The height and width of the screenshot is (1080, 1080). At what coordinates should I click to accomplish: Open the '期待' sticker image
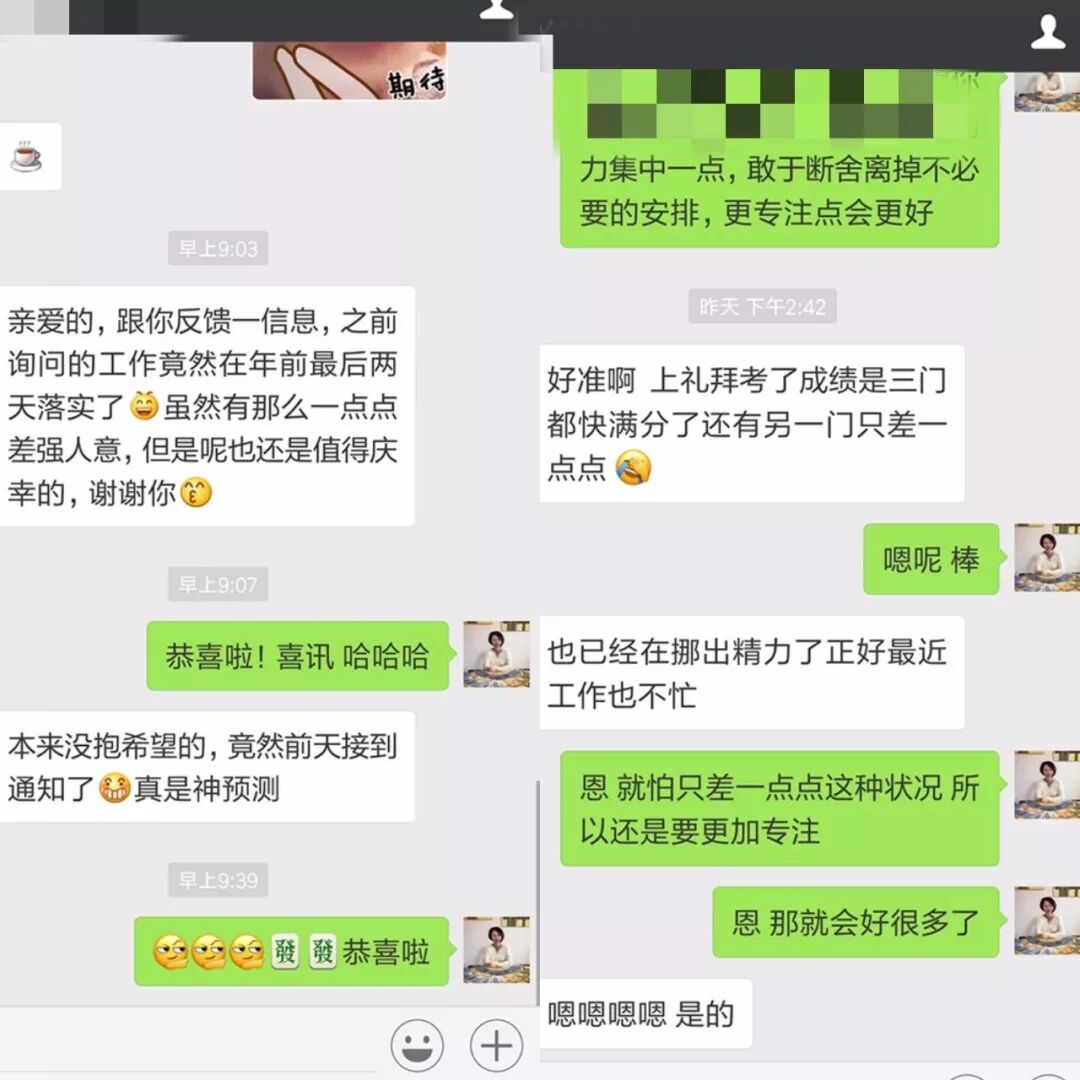(x=349, y=70)
